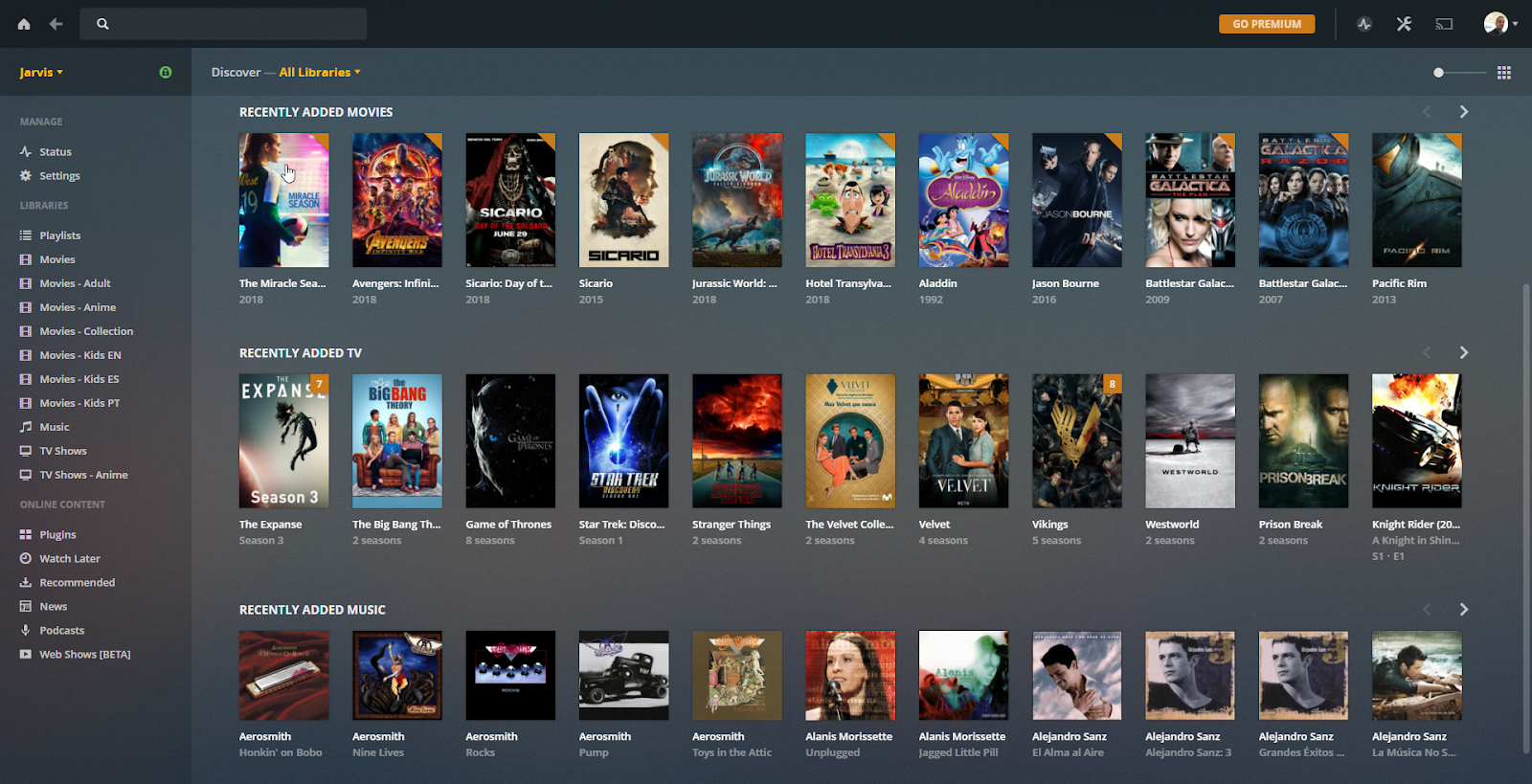Click the search magnifier icon
Screen dimensions: 1532x784
(102, 24)
